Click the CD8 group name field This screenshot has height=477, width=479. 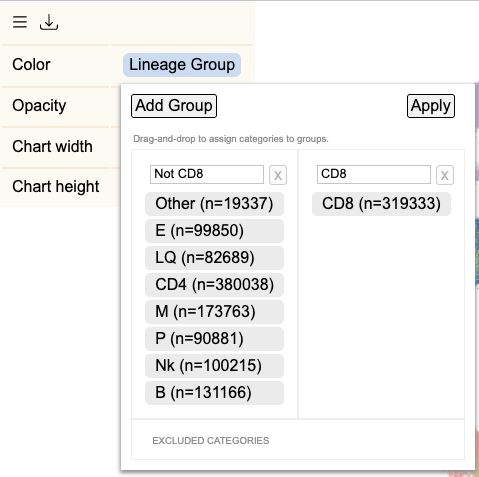[x=374, y=174]
